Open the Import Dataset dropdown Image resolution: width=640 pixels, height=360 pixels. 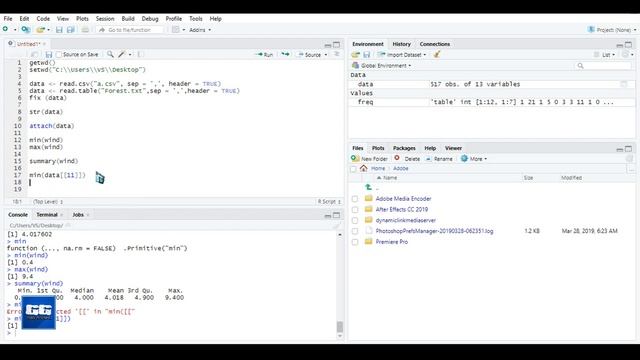402,55
